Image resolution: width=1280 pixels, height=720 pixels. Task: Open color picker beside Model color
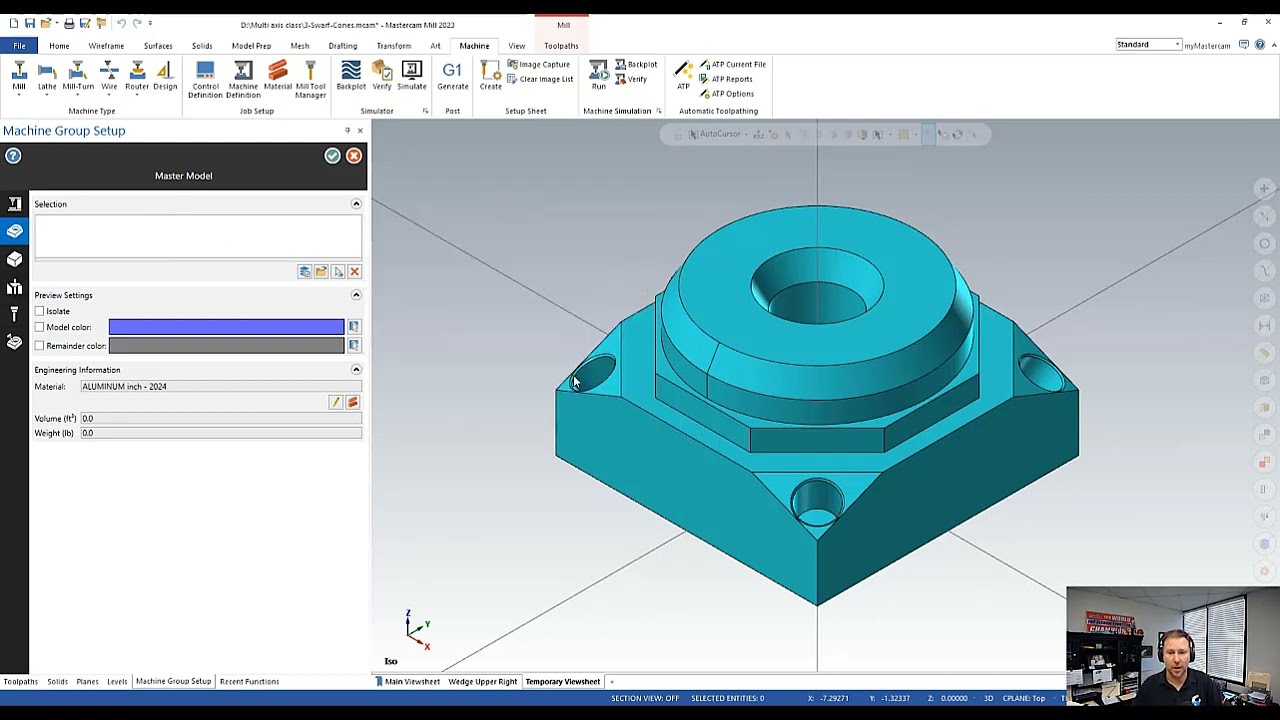[353, 327]
